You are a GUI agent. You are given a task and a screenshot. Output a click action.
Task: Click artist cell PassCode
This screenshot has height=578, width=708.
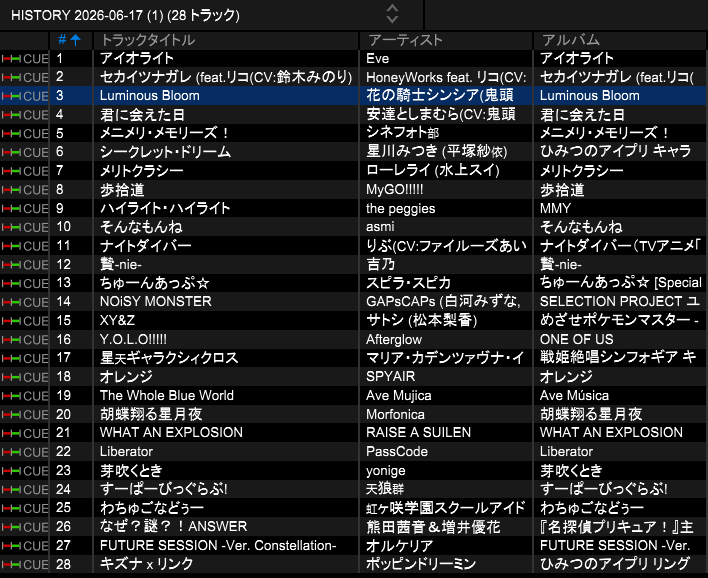(x=396, y=452)
